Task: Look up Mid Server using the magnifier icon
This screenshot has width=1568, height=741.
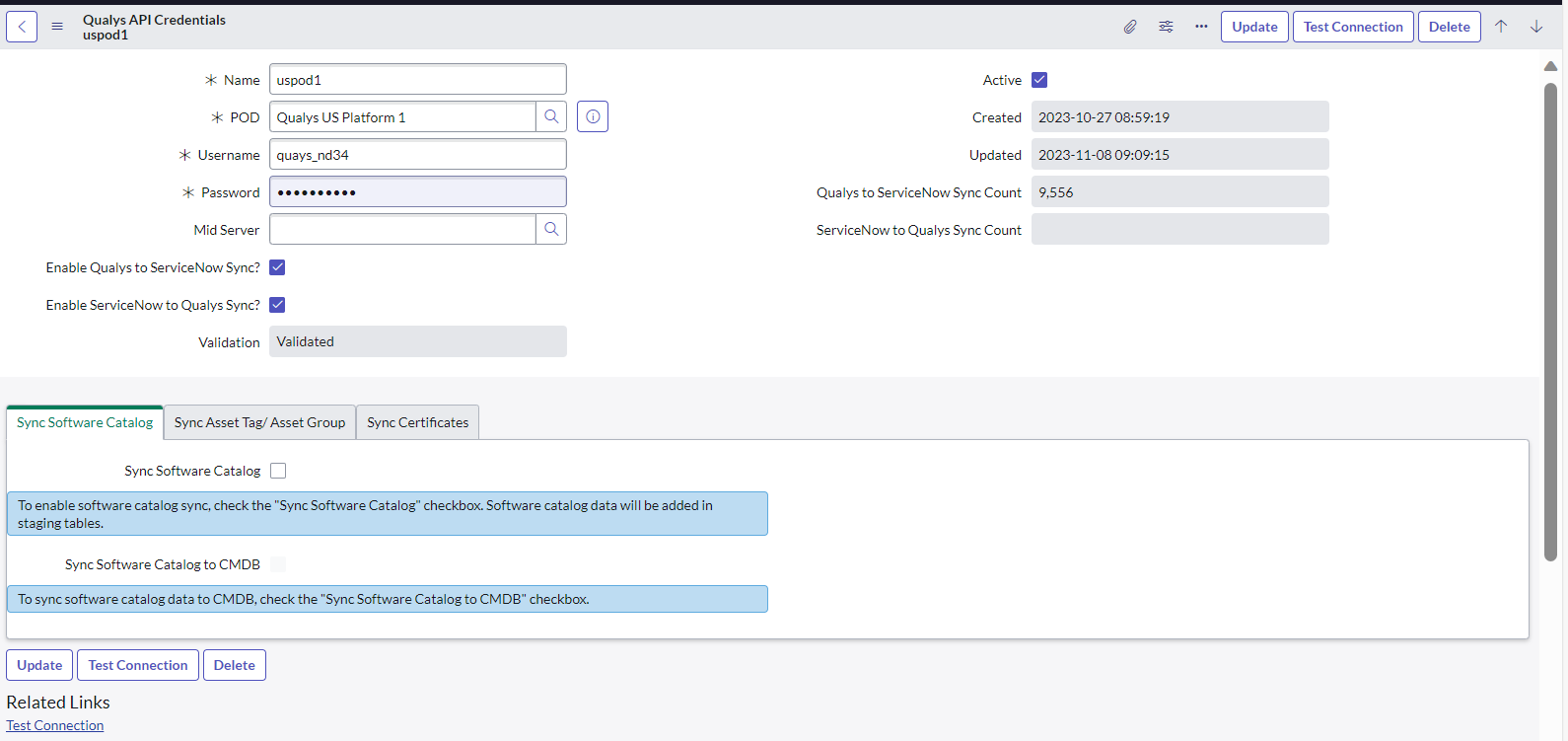Action: pos(551,229)
